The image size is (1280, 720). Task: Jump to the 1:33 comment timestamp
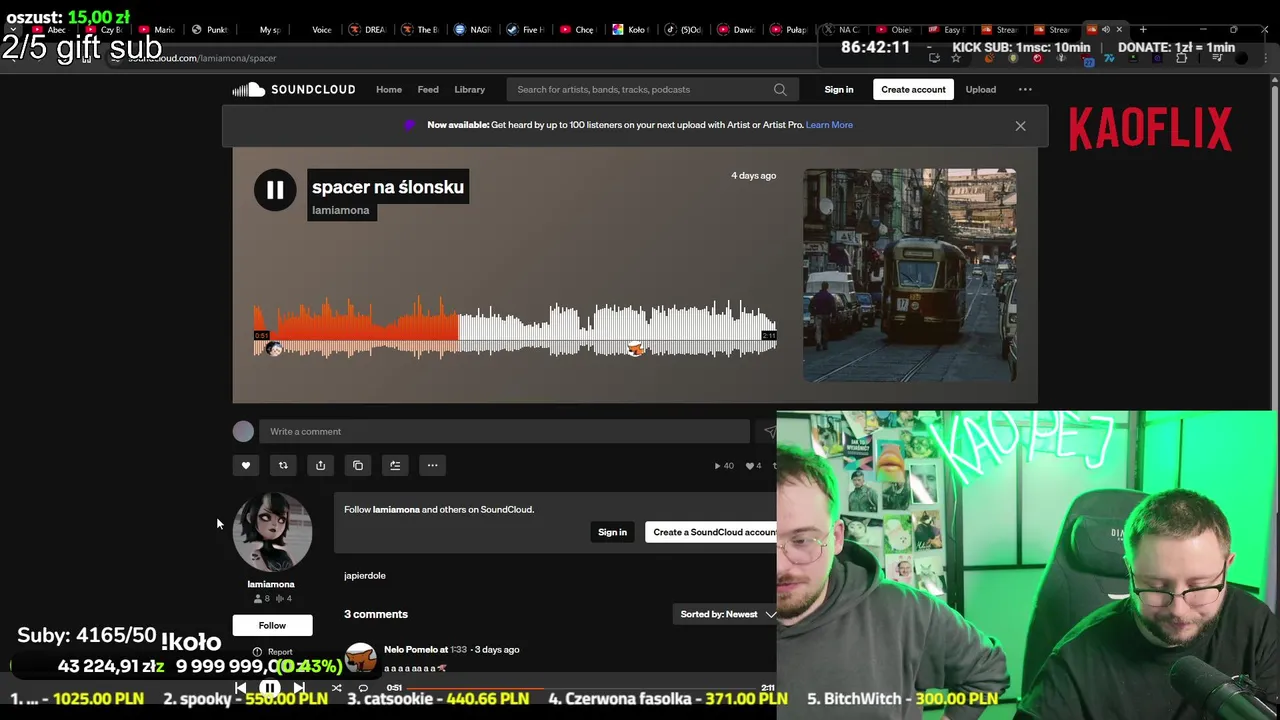point(458,650)
